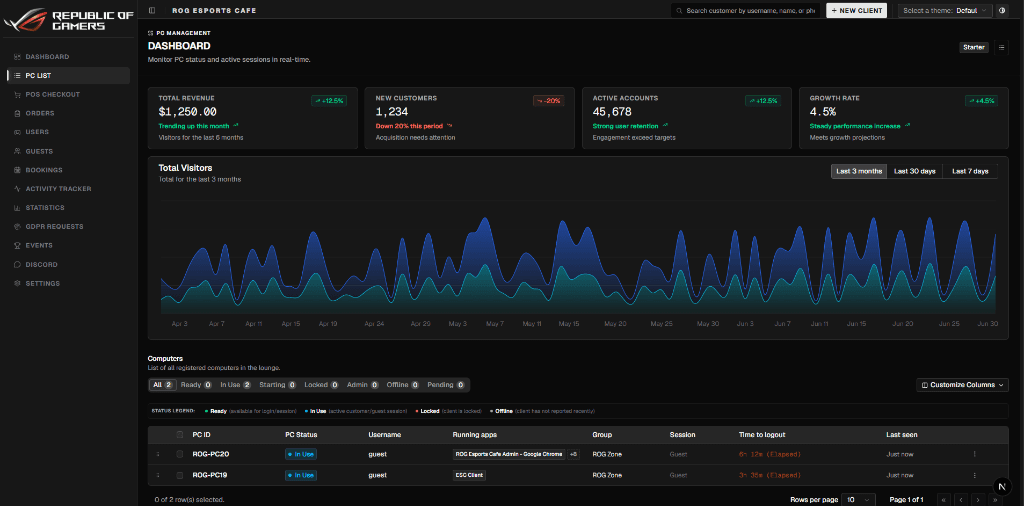Go to the previous page
The height and width of the screenshot is (506, 1024).
click(961, 499)
